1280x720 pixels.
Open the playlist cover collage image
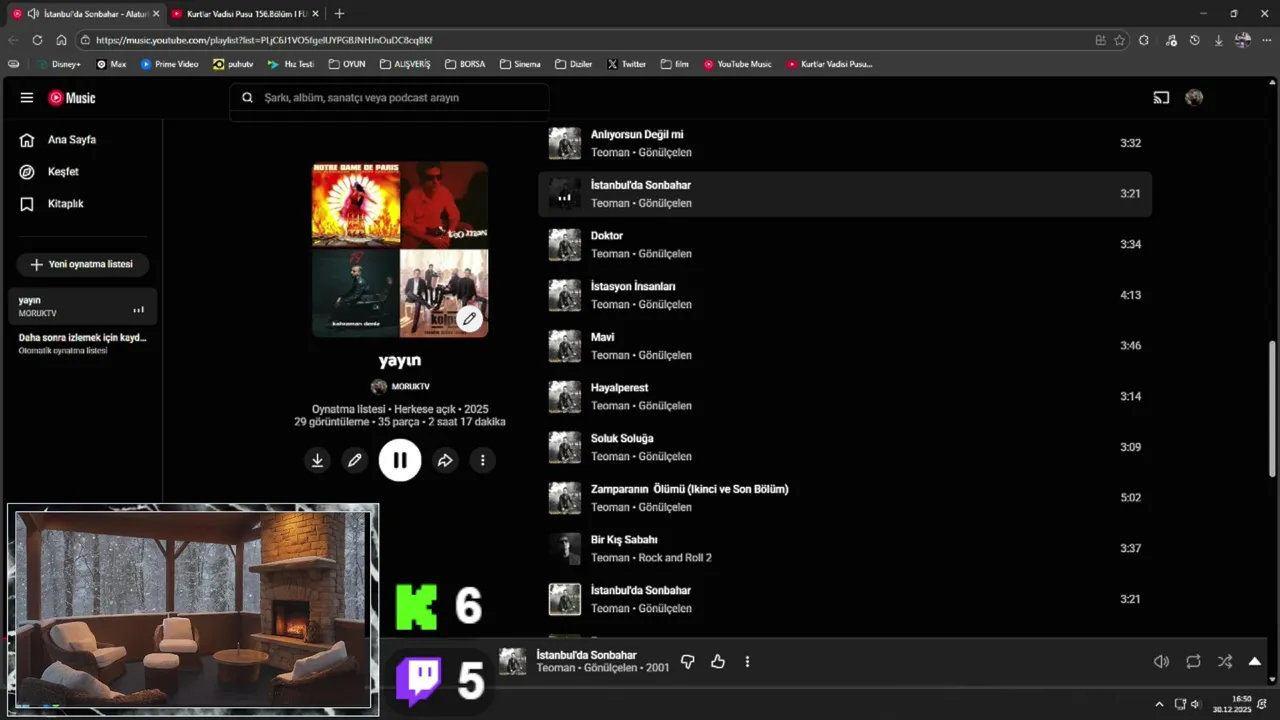point(400,249)
